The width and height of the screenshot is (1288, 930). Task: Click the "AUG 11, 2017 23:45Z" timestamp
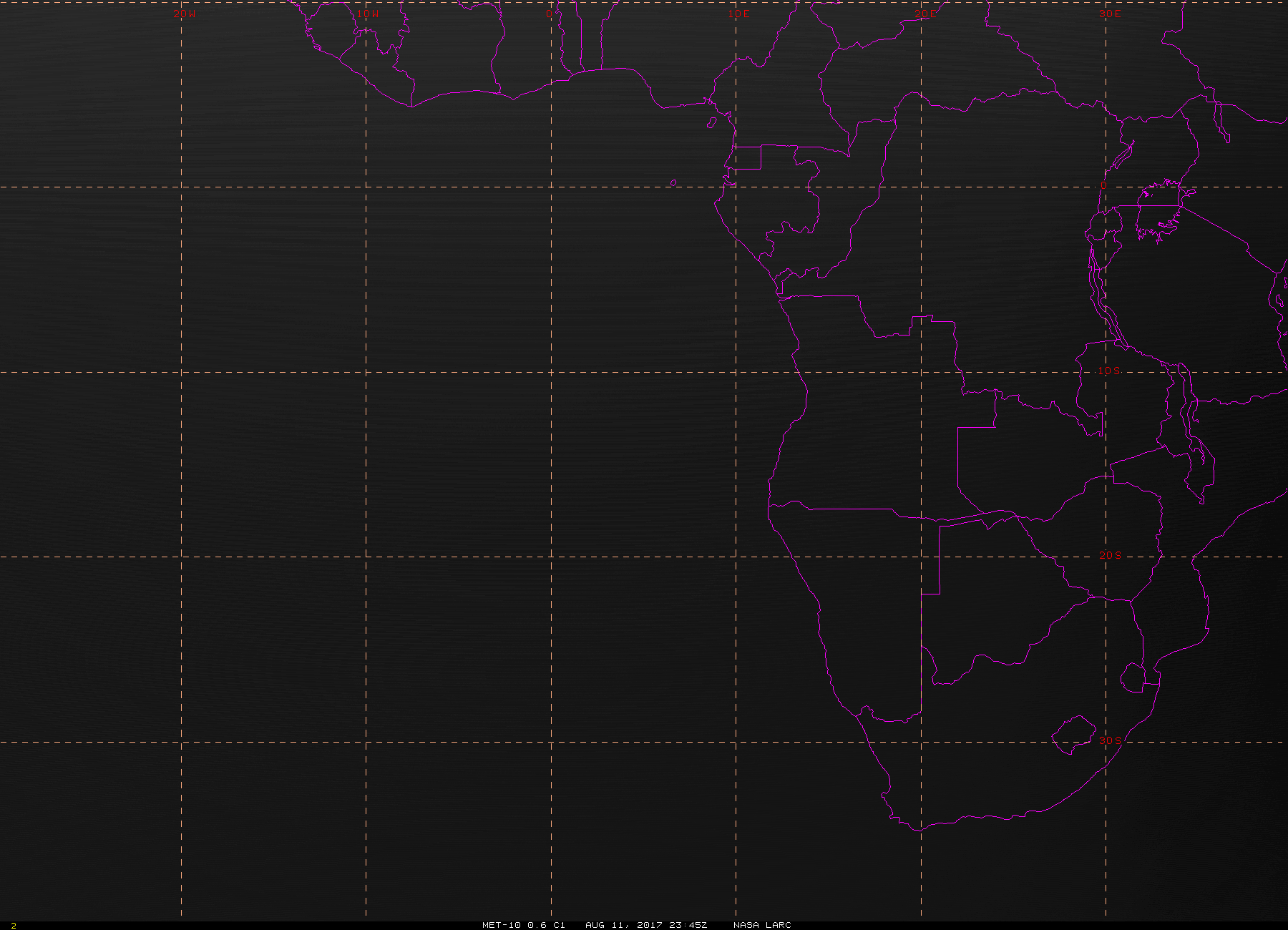point(646,925)
